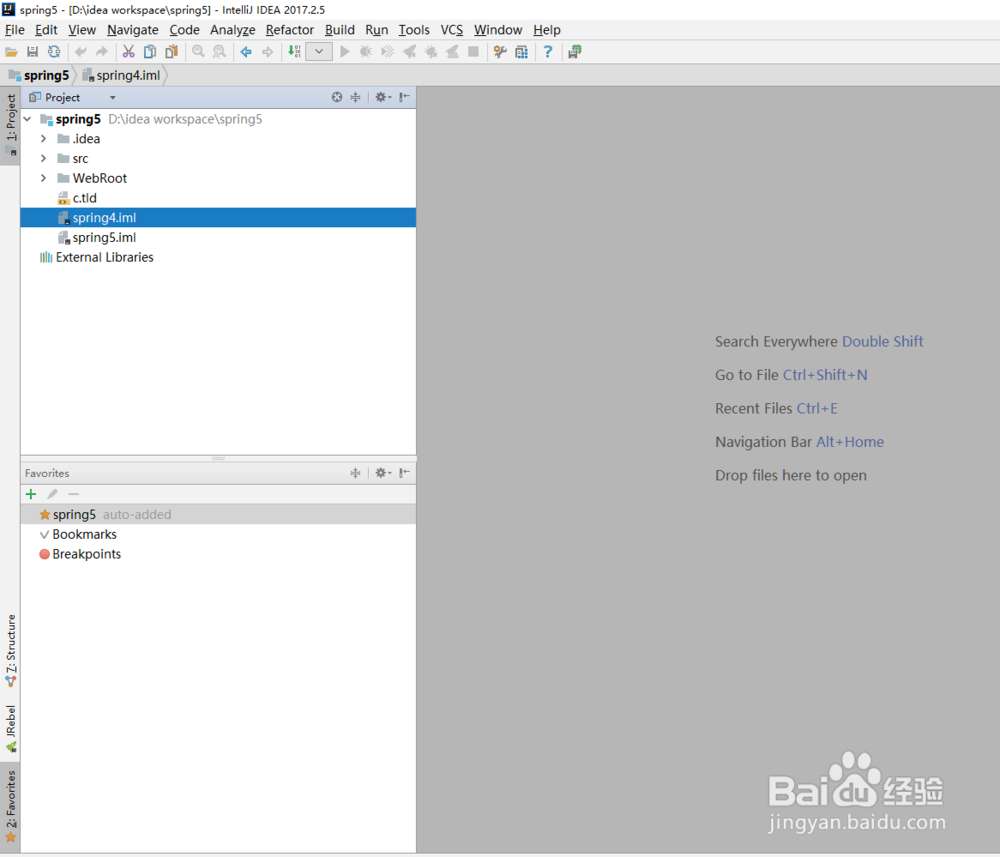Image resolution: width=1000 pixels, height=857 pixels.
Task: Click the last toolbar icon after Help
Action: (x=575, y=52)
